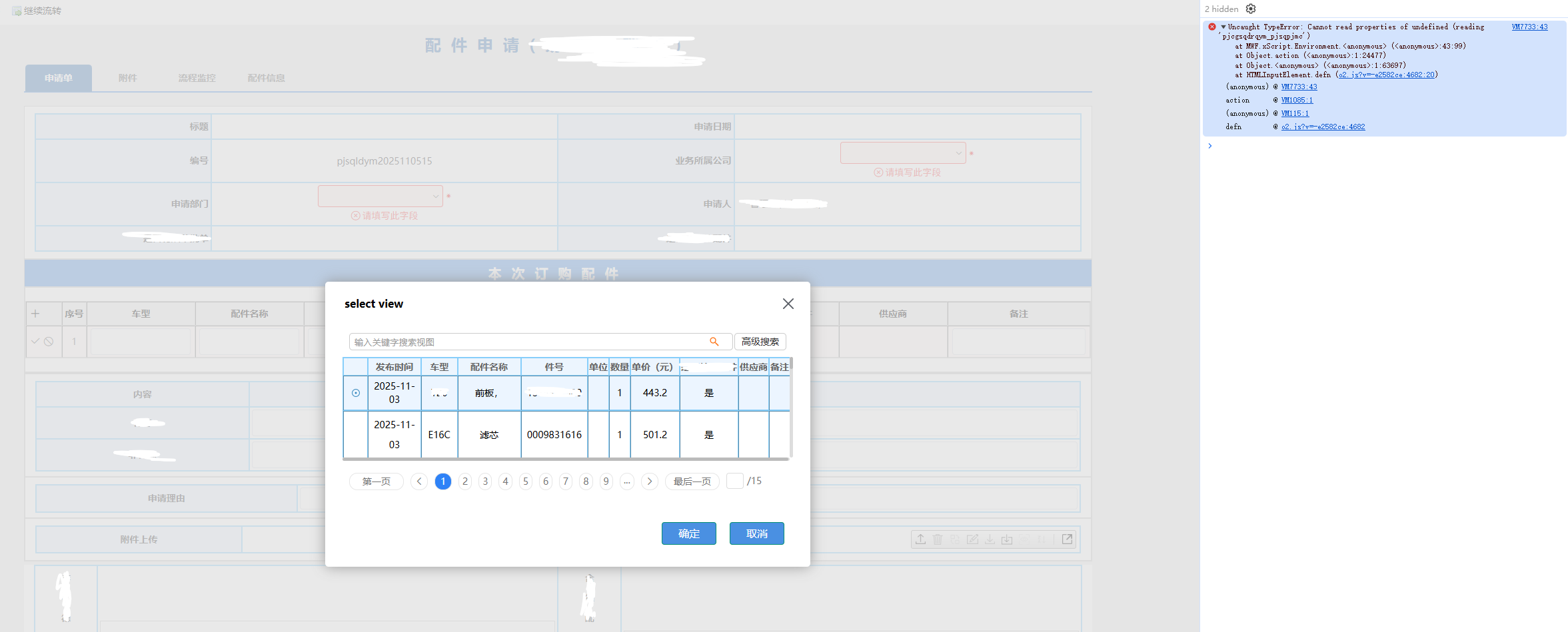Select the radio button for 前板 row
Image resolution: width=1568 pixels, height=632 pixels.
tap(356, 393)
